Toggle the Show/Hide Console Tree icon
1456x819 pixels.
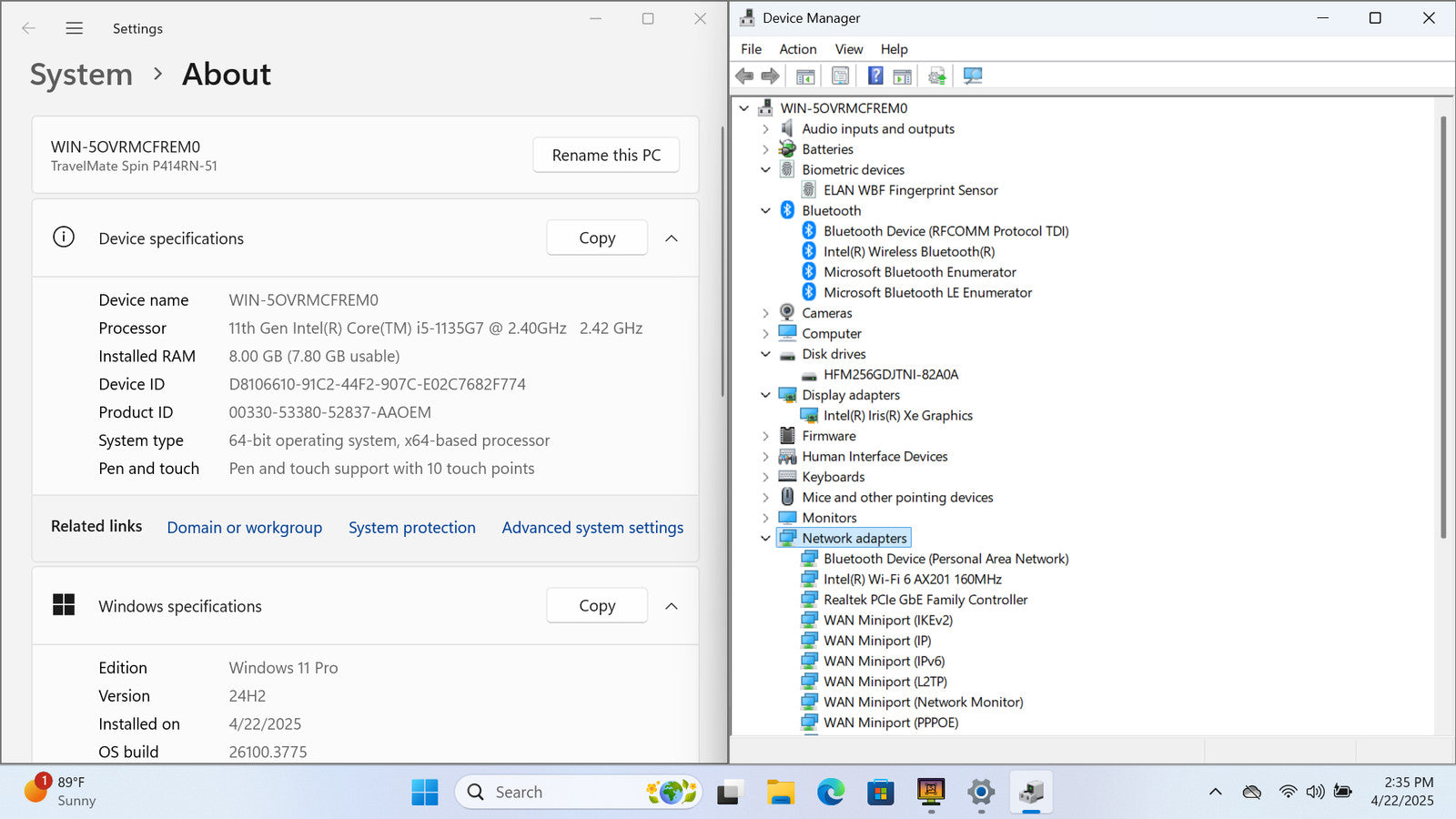[805, 76]
